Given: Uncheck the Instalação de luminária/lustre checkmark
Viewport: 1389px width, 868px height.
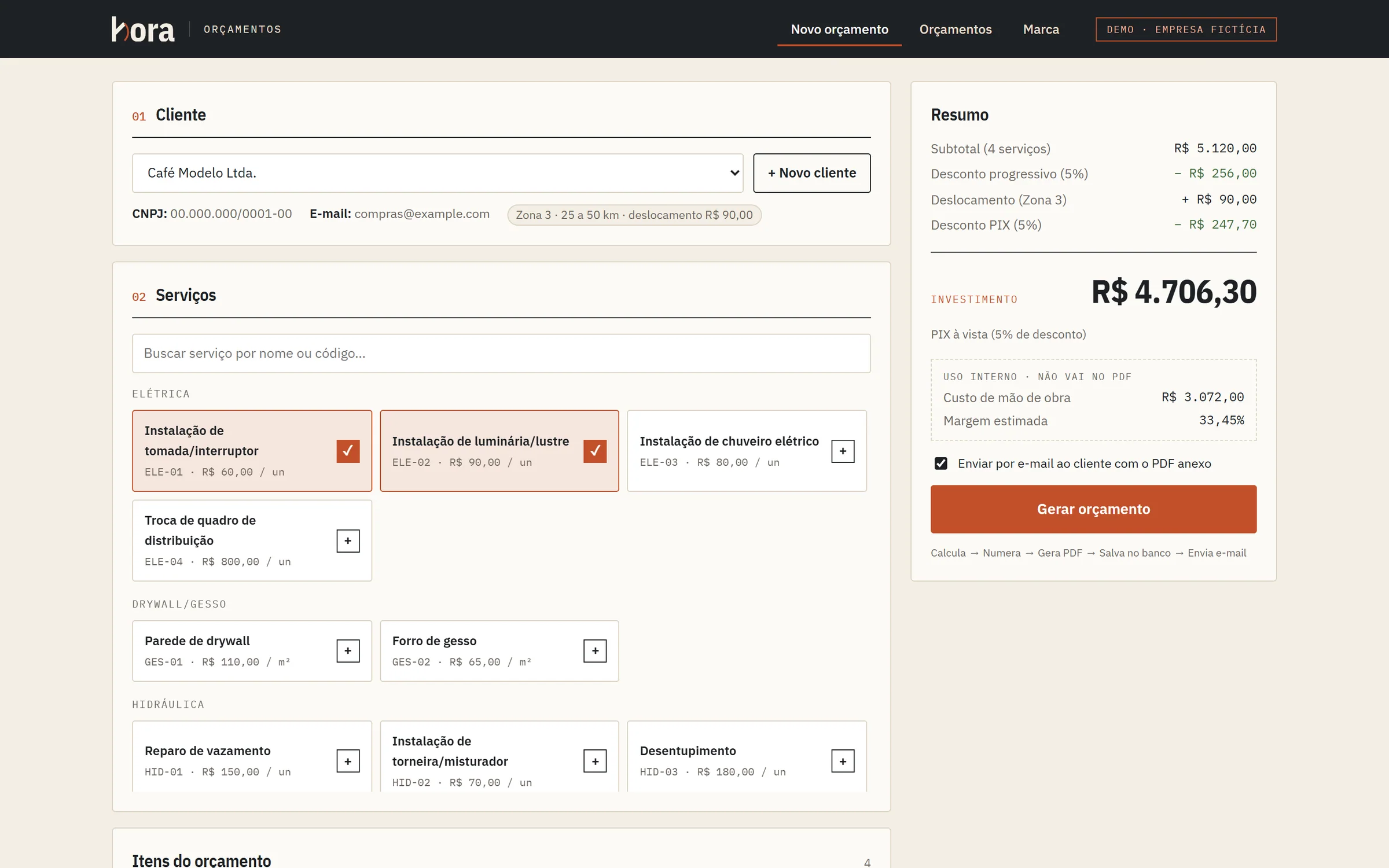Looking at the screenshot, I should [x=595, y=451].
